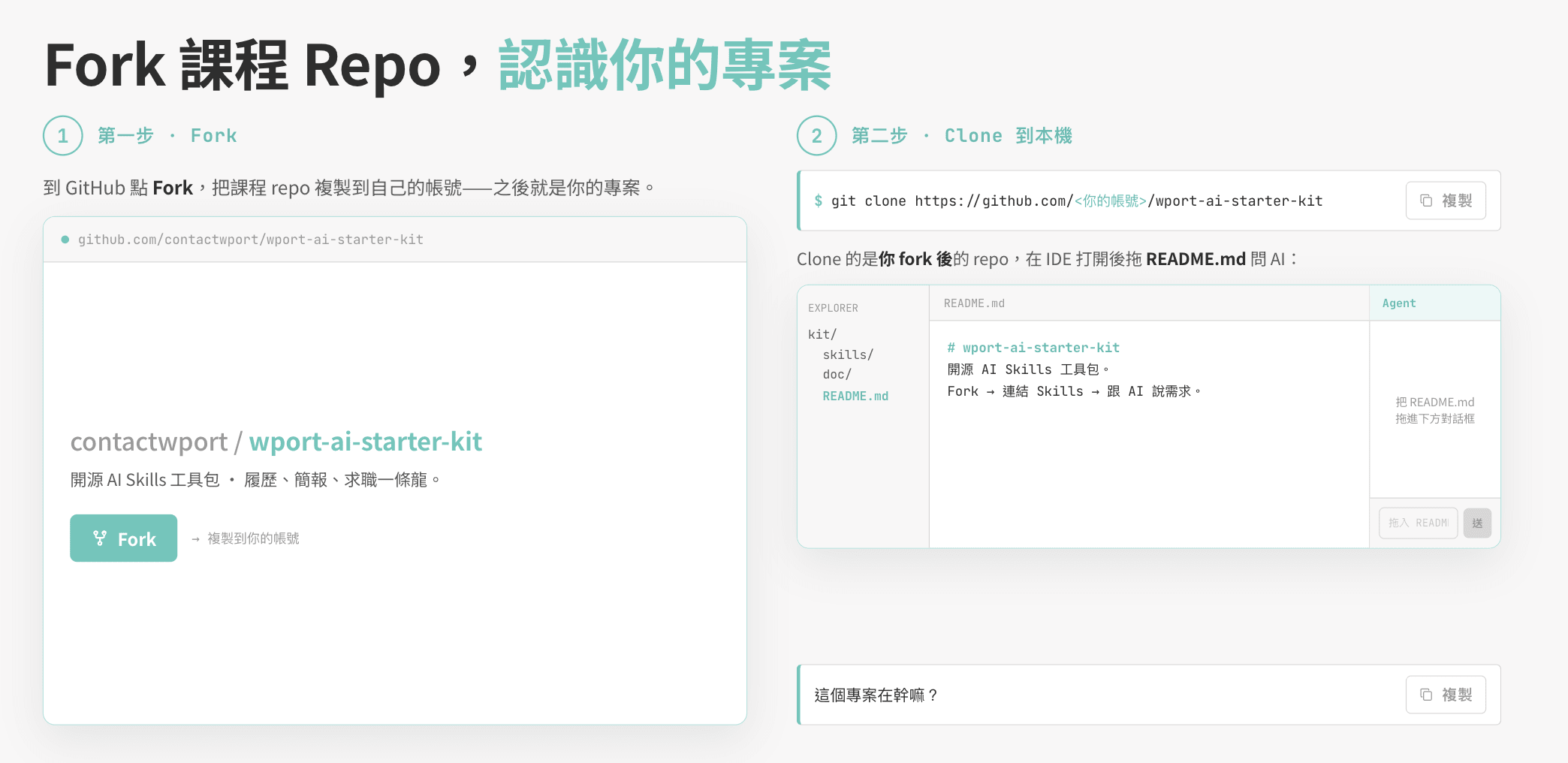Copy the "這個專案在幹嘛？" prompt
1568x763 pixels.
[1446, 695]
